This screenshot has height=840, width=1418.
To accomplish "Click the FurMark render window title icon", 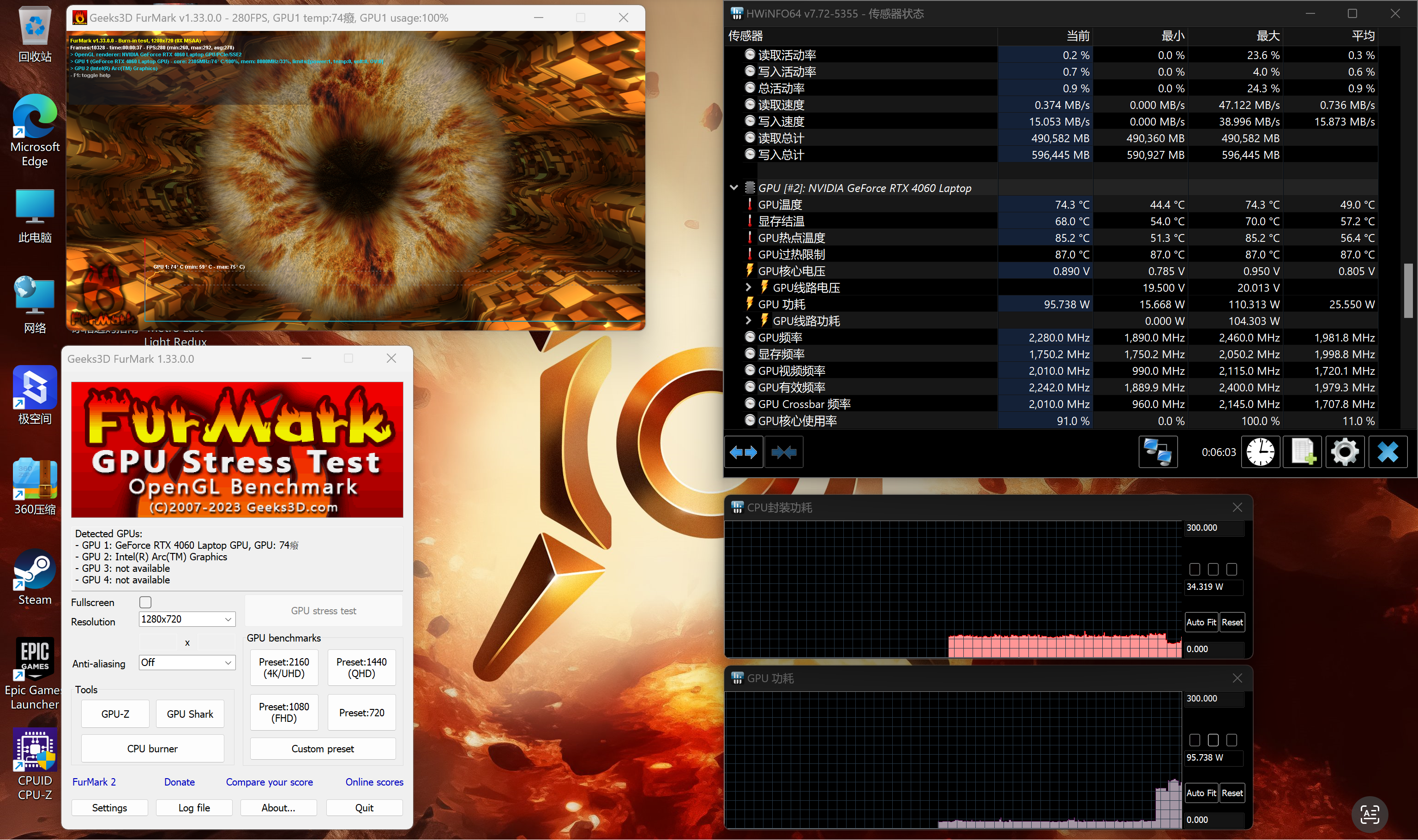I will (x=80, y=18).
